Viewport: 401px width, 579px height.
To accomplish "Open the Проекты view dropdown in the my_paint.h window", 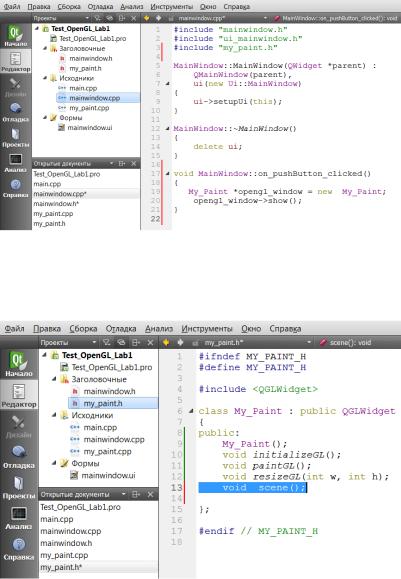I will click(x=68, y=343).
